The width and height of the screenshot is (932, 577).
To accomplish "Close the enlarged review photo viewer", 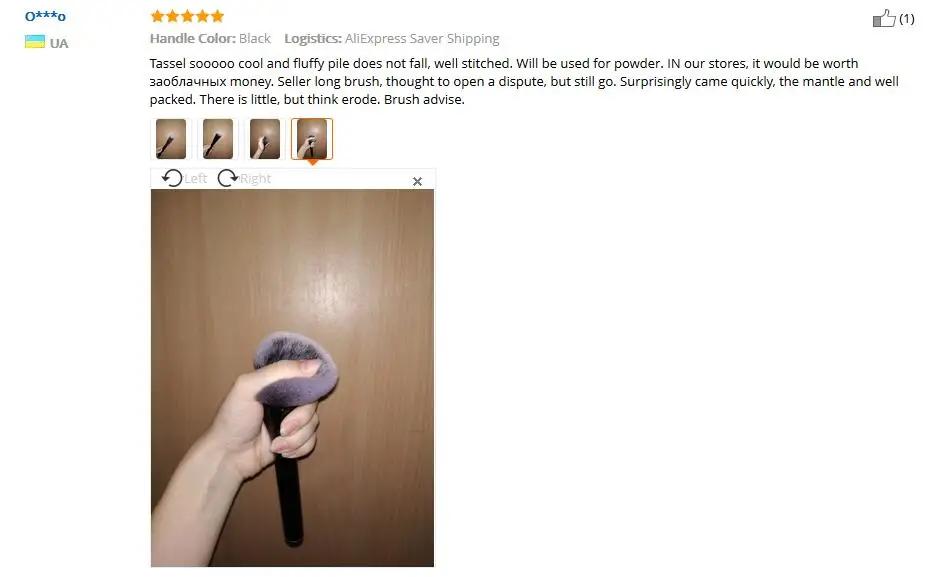I will (417, 181).
